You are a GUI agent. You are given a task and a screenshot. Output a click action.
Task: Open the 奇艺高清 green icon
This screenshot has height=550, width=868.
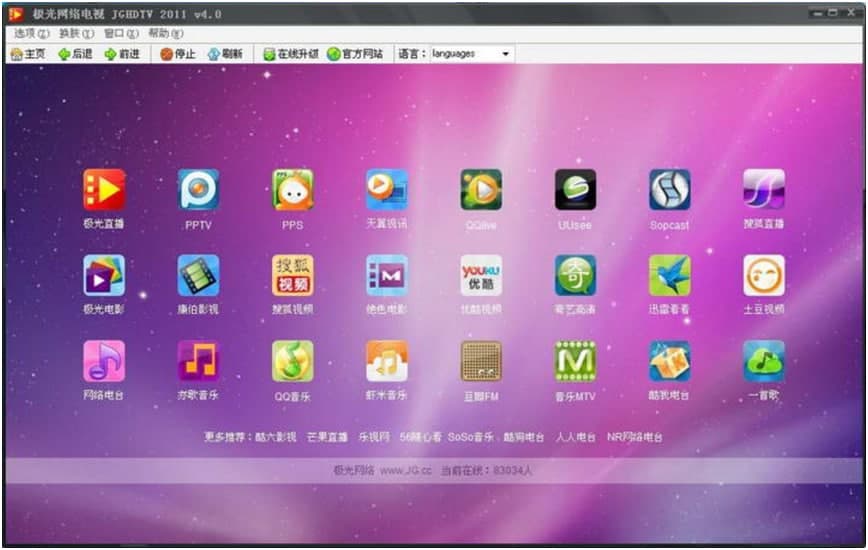[575, 276]
